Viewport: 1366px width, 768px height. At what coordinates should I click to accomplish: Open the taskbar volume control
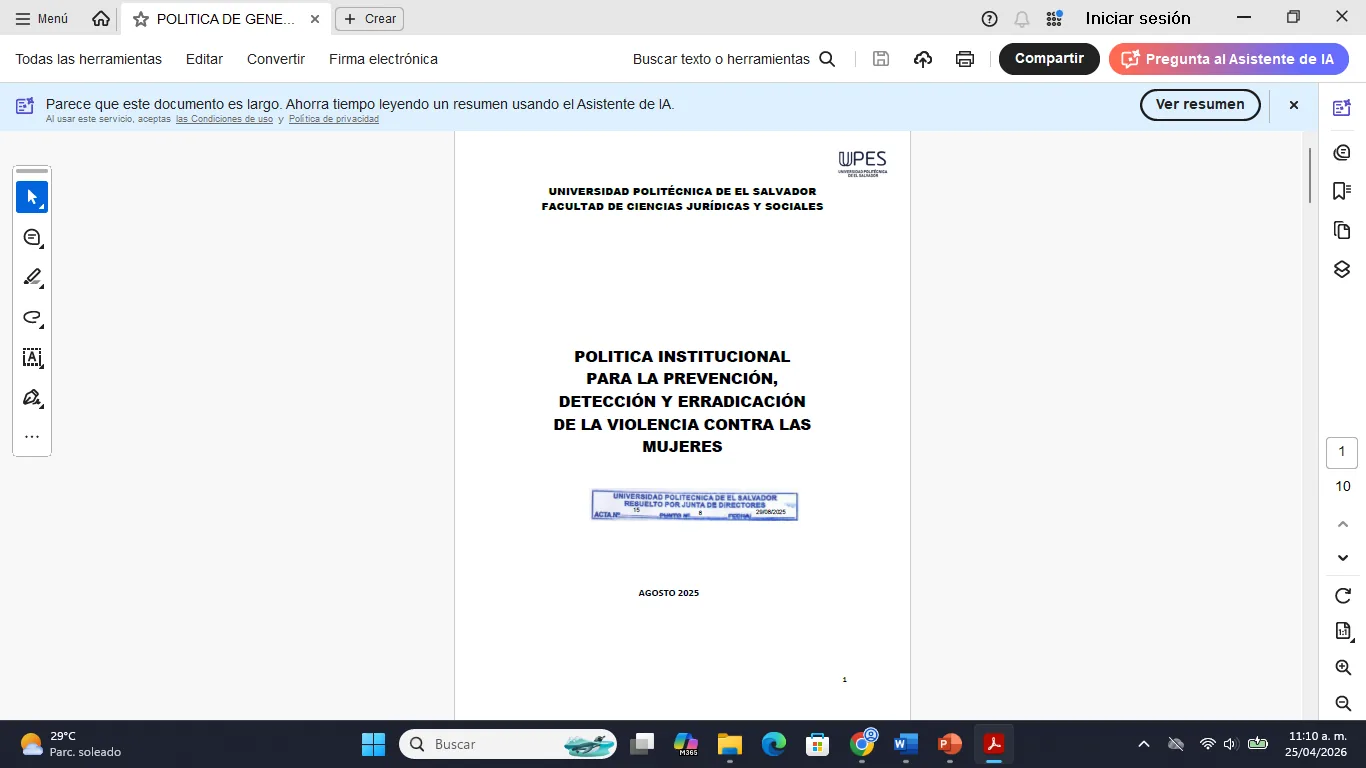pyautogui.click(x=1231, y=744)
